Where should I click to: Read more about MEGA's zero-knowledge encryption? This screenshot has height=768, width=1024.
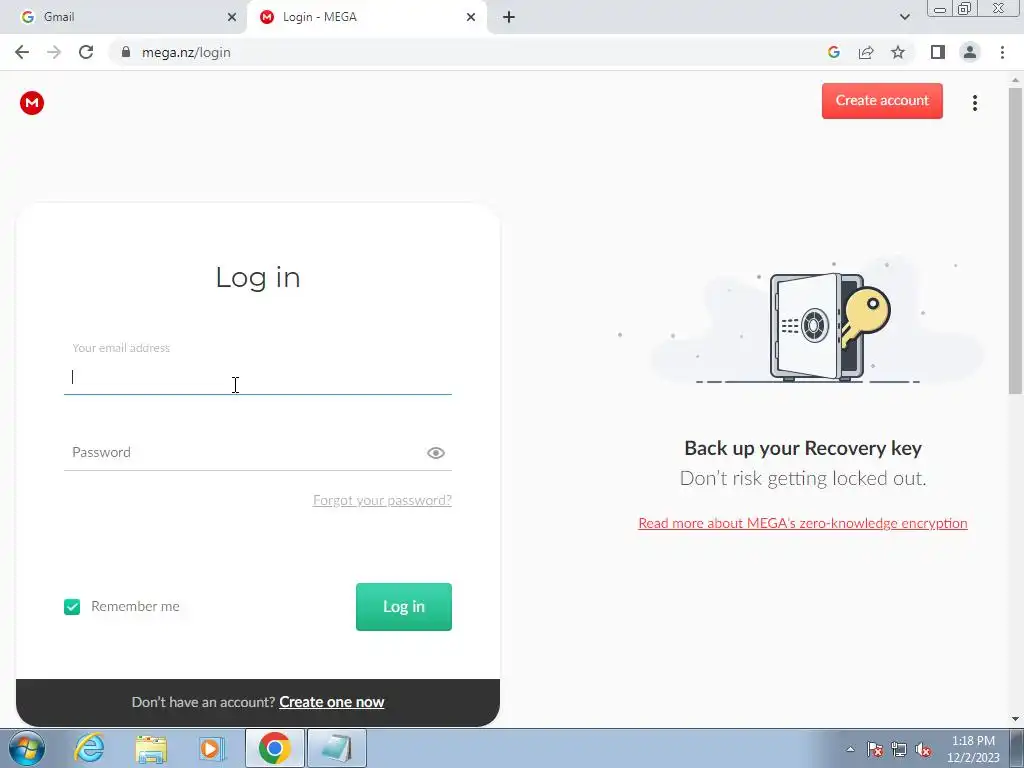(803, 523)
